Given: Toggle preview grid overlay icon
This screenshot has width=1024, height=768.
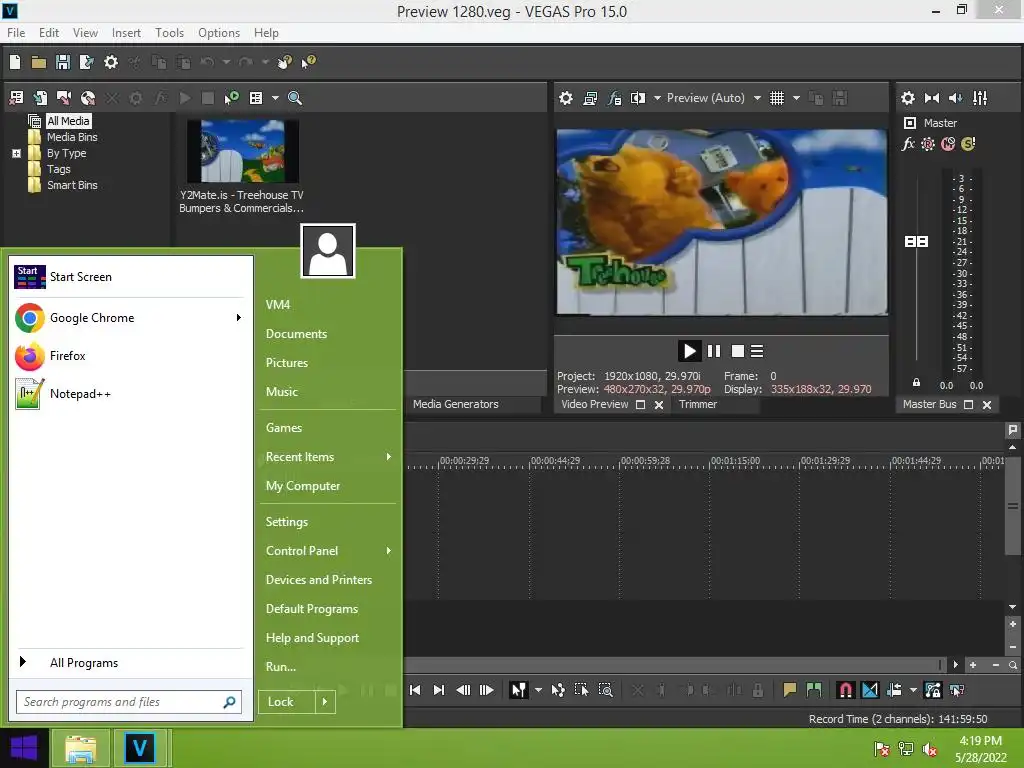Looking at the screenshot, I should pyautogui.click(x=776, y=98).
